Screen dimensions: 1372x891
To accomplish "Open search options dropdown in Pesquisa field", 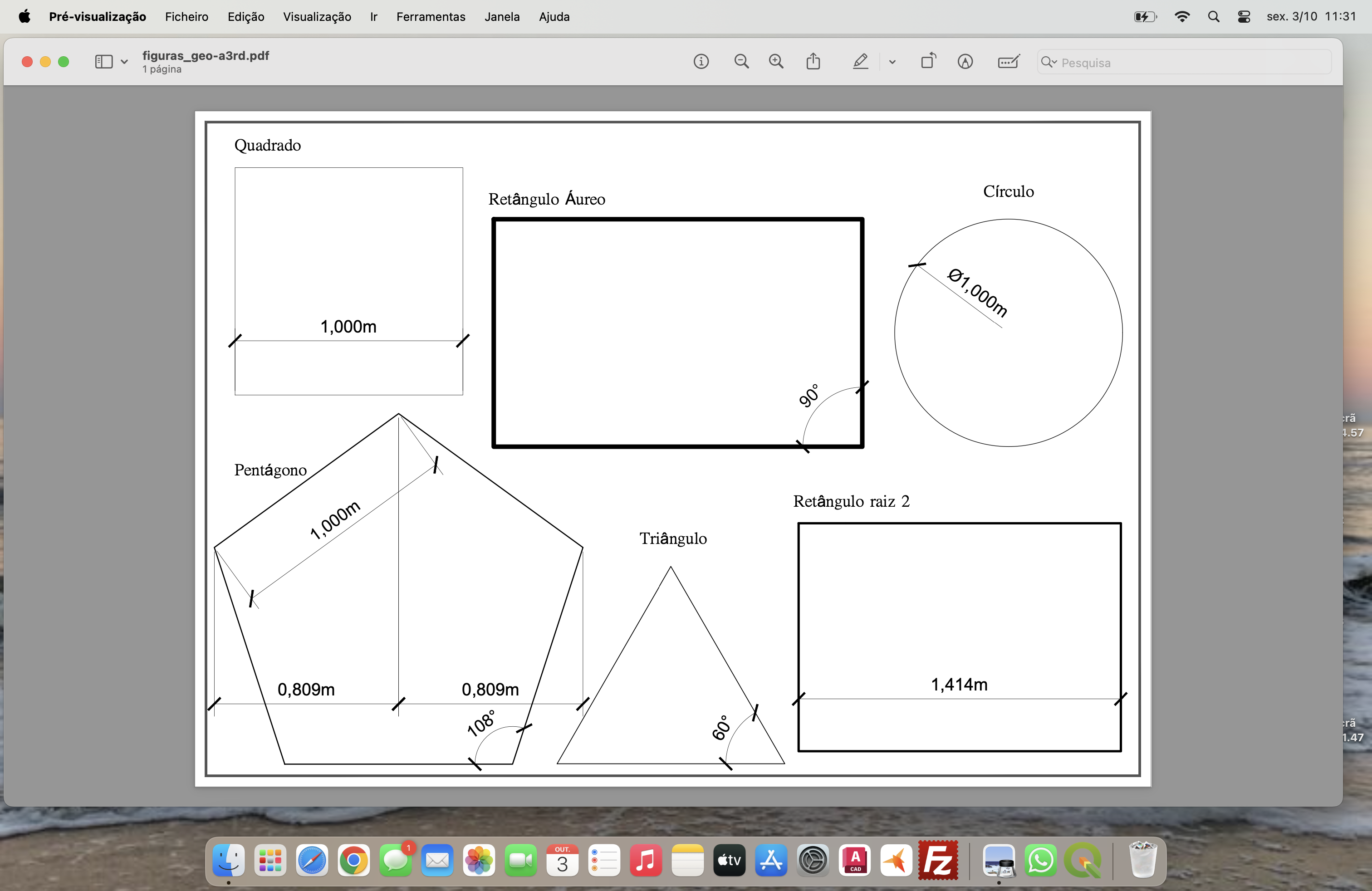I will 1049,62.
